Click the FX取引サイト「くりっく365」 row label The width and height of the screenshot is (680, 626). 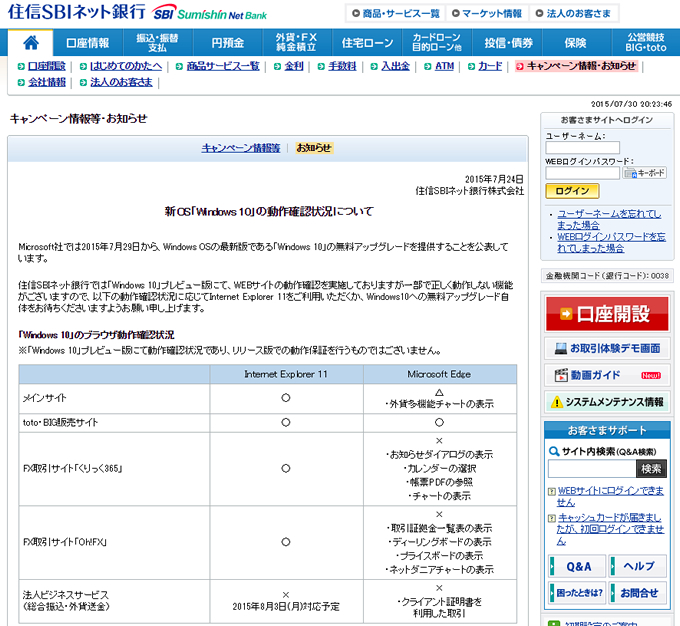coord(72,469)
